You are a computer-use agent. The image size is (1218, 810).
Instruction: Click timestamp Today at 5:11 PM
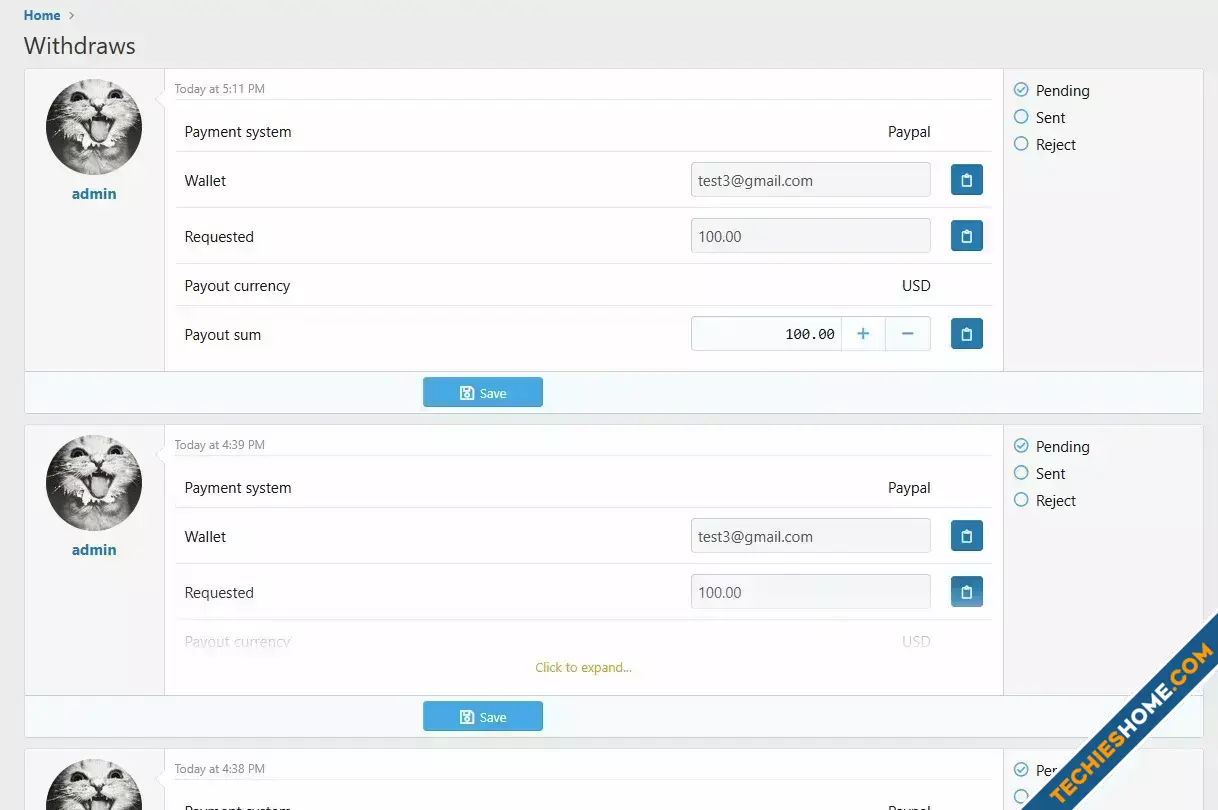pyautogui.click(x=220, y=89)
